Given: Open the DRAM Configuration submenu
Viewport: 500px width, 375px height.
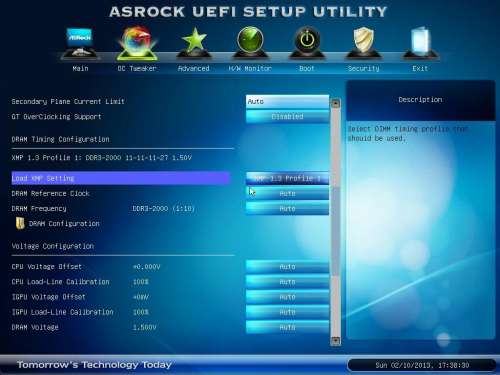Looking at the screenshot, I should click(64, 224).
